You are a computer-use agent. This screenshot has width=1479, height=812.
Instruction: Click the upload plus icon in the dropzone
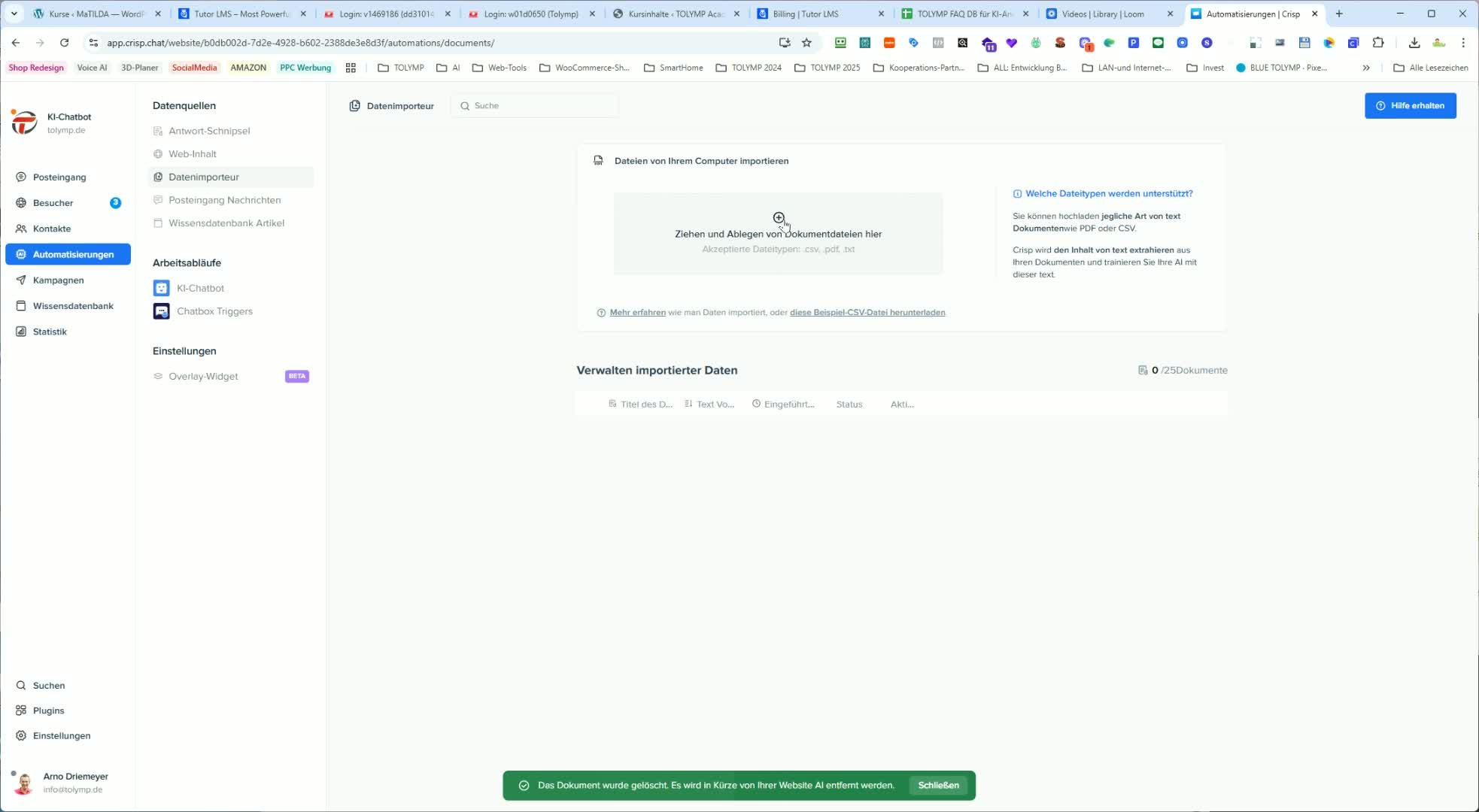coord(779,217)
